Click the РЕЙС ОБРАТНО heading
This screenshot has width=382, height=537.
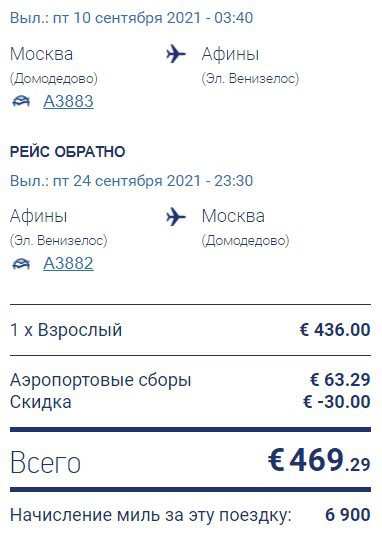coord(67,152)
